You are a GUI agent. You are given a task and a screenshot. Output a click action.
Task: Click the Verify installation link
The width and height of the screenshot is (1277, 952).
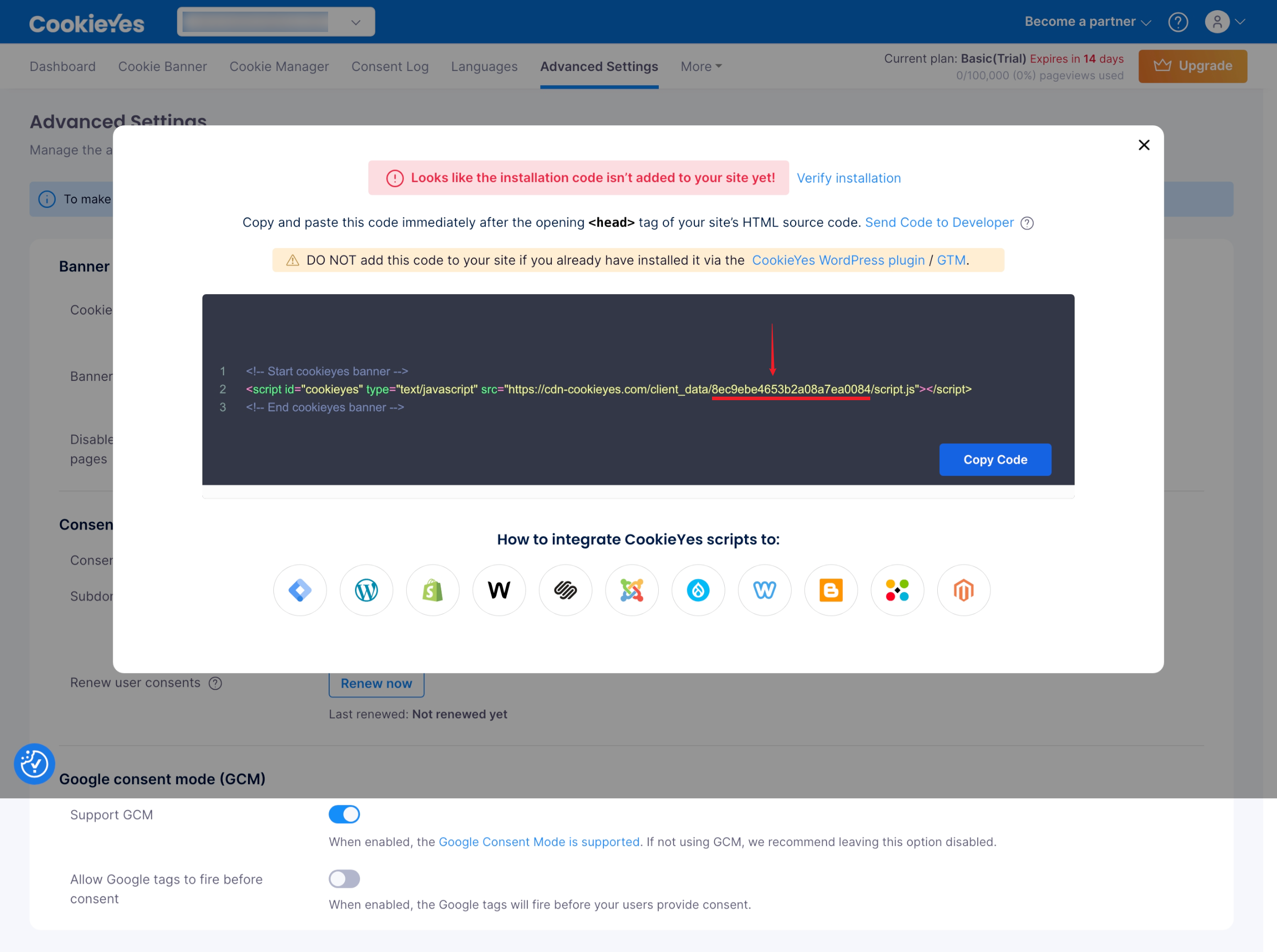[x=848, y=178]
